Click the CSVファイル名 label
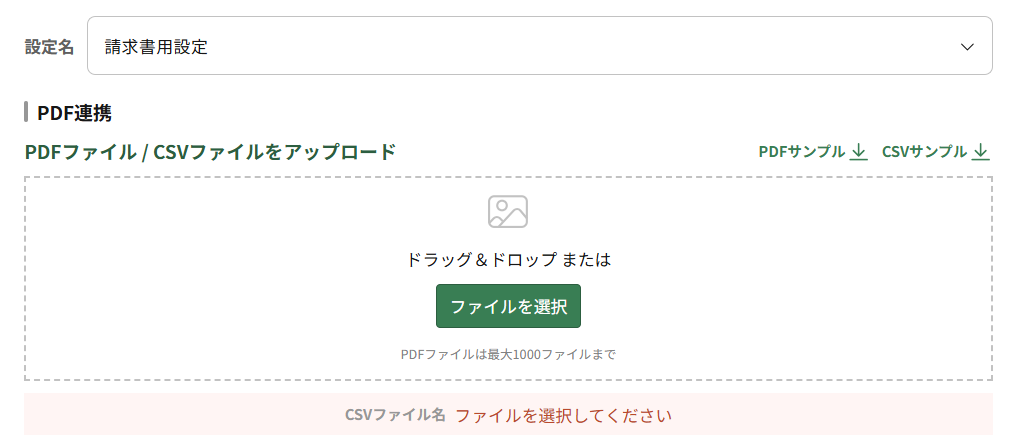 (x=395, y=415)
